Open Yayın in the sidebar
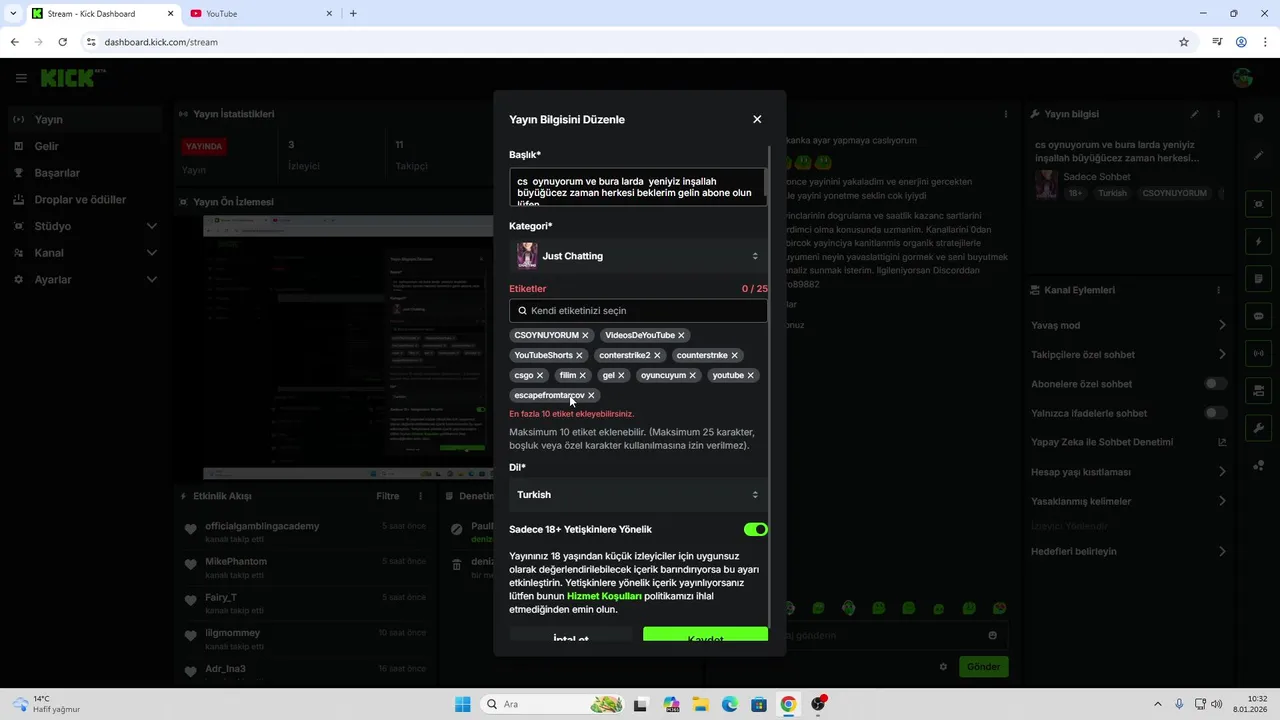Screen dimensions: 1280x720 point(85,120)
